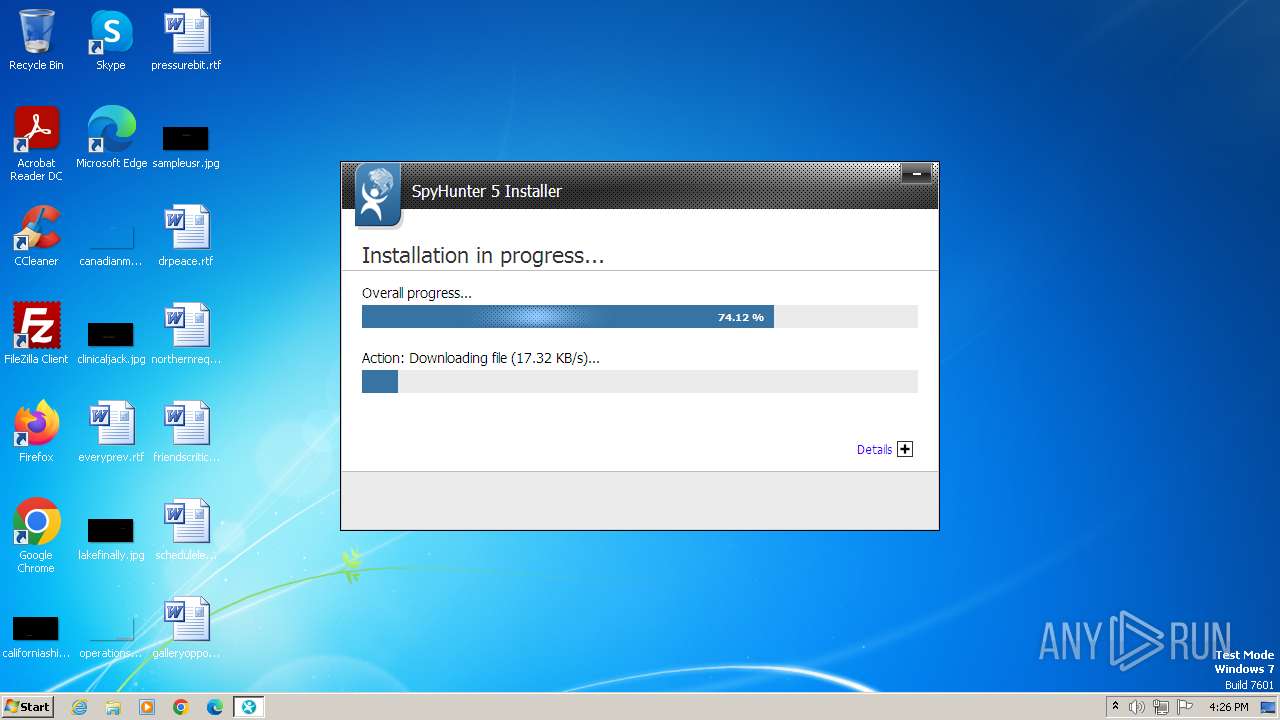Expand installer Details plus box

coord(905,449)
